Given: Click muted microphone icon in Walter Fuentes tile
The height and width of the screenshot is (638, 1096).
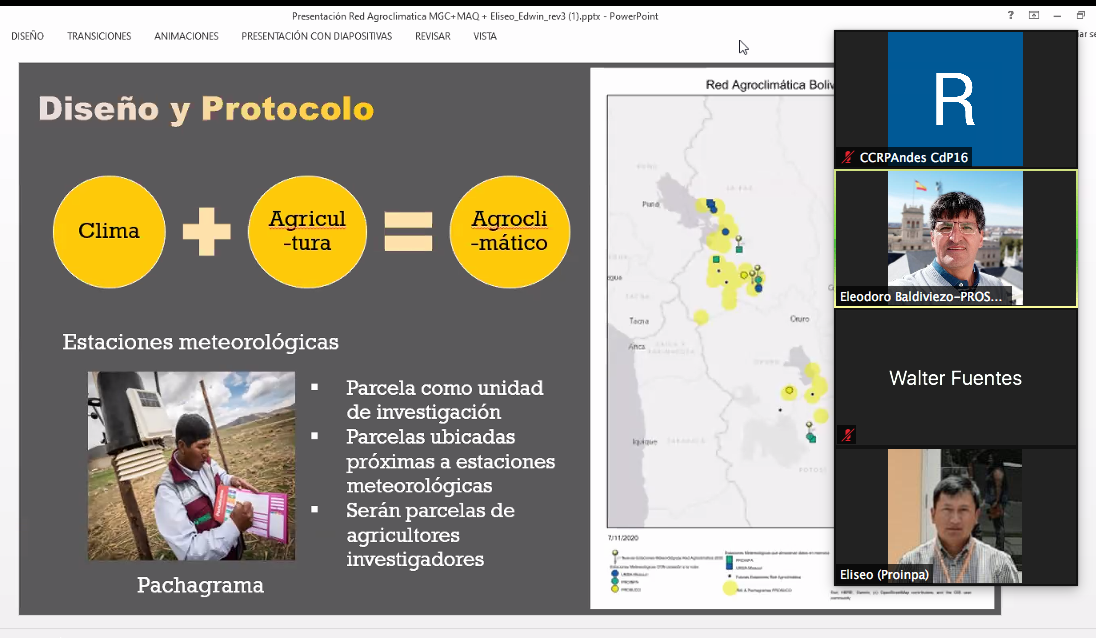Looking at the screenshot, I should 848,434.
